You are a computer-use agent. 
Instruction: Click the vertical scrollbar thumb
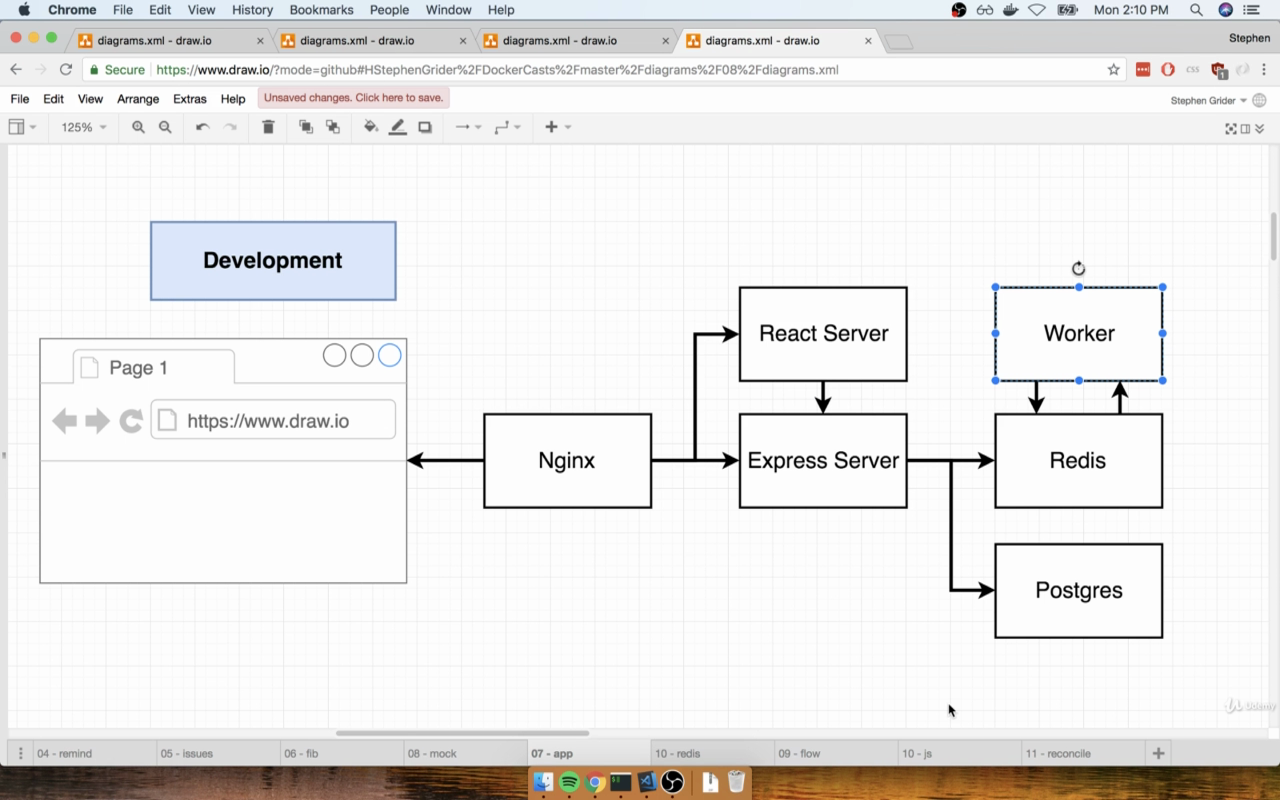click(x=1273, y=236)
